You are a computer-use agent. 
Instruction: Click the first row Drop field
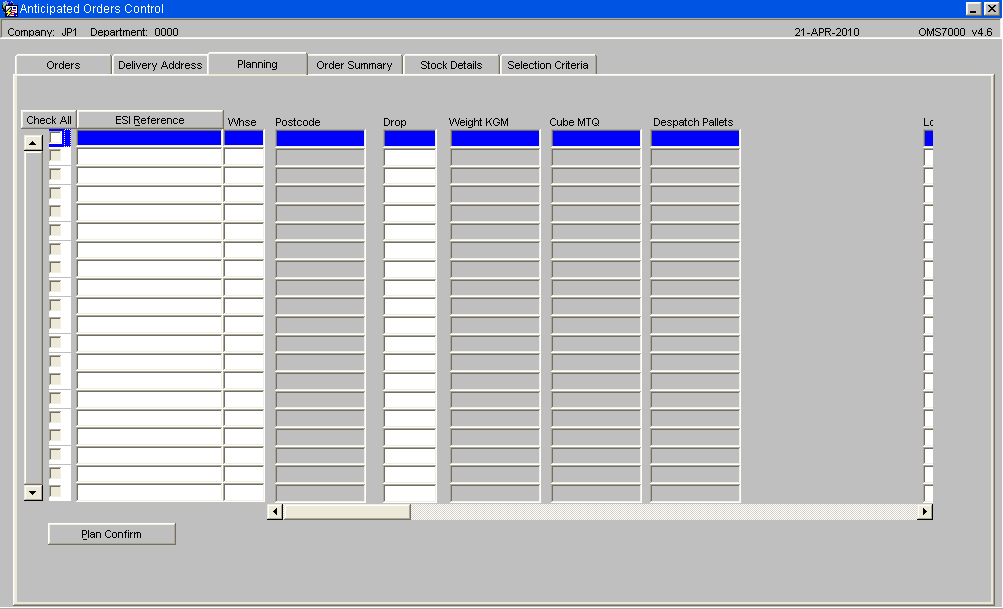point(409,138)
